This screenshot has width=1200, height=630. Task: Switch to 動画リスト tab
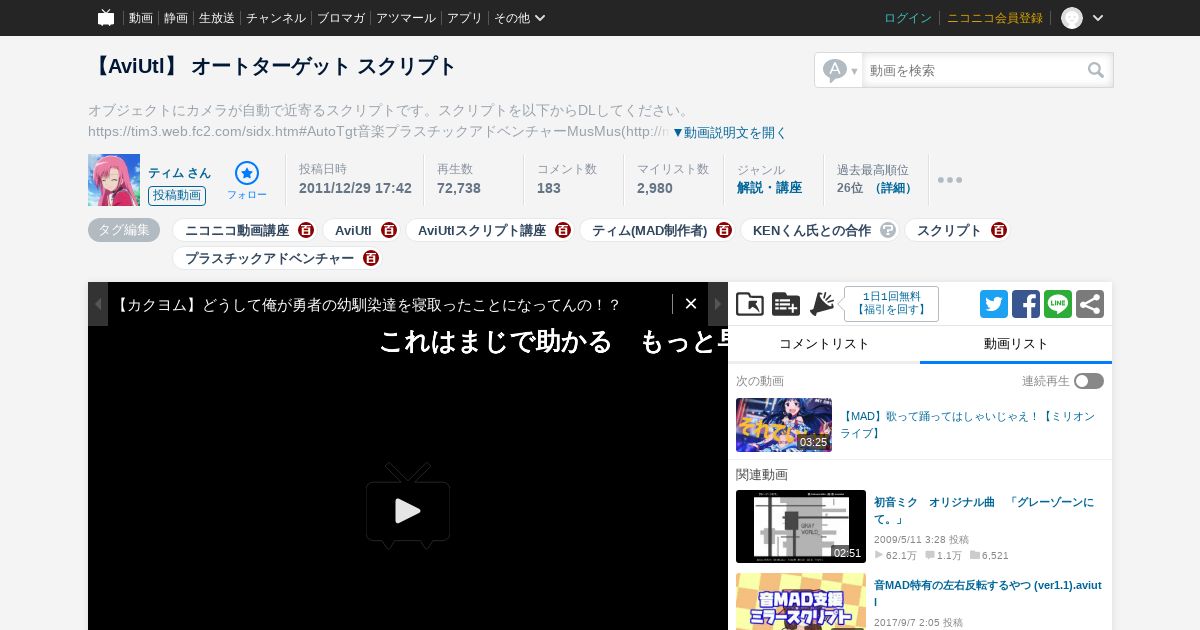(x=1016, y=344)
